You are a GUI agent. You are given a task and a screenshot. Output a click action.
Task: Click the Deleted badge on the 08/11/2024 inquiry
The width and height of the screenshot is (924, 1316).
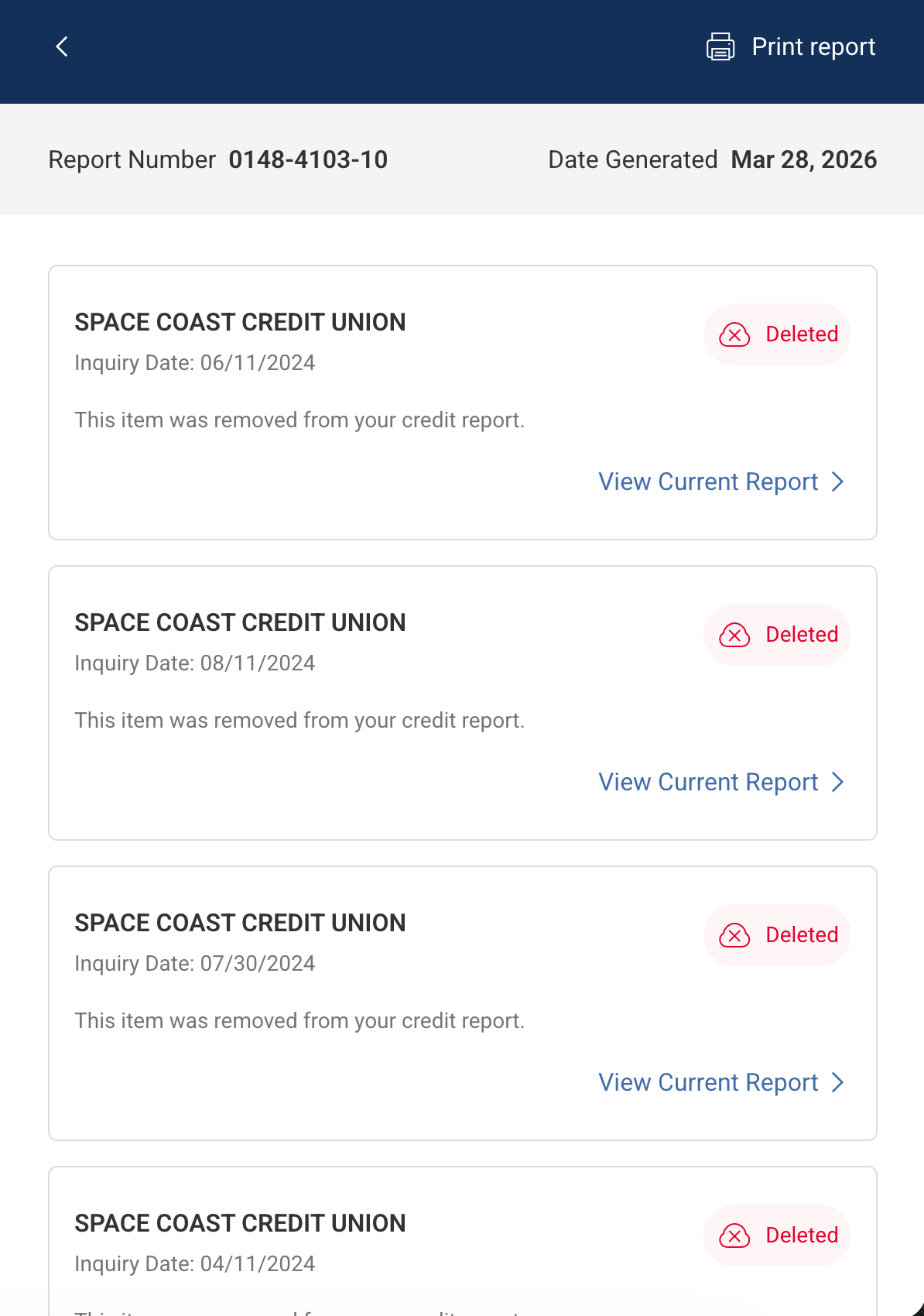pos(777,634)
